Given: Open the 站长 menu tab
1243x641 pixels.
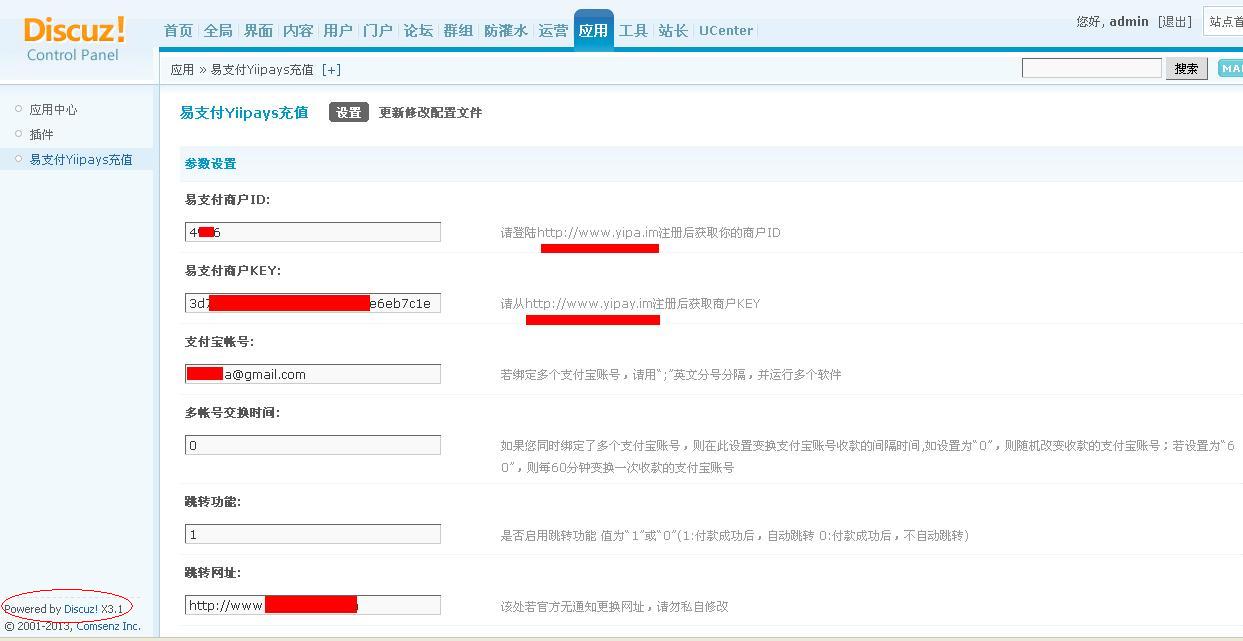Looking at the screenshot, I should pos(673,30).
